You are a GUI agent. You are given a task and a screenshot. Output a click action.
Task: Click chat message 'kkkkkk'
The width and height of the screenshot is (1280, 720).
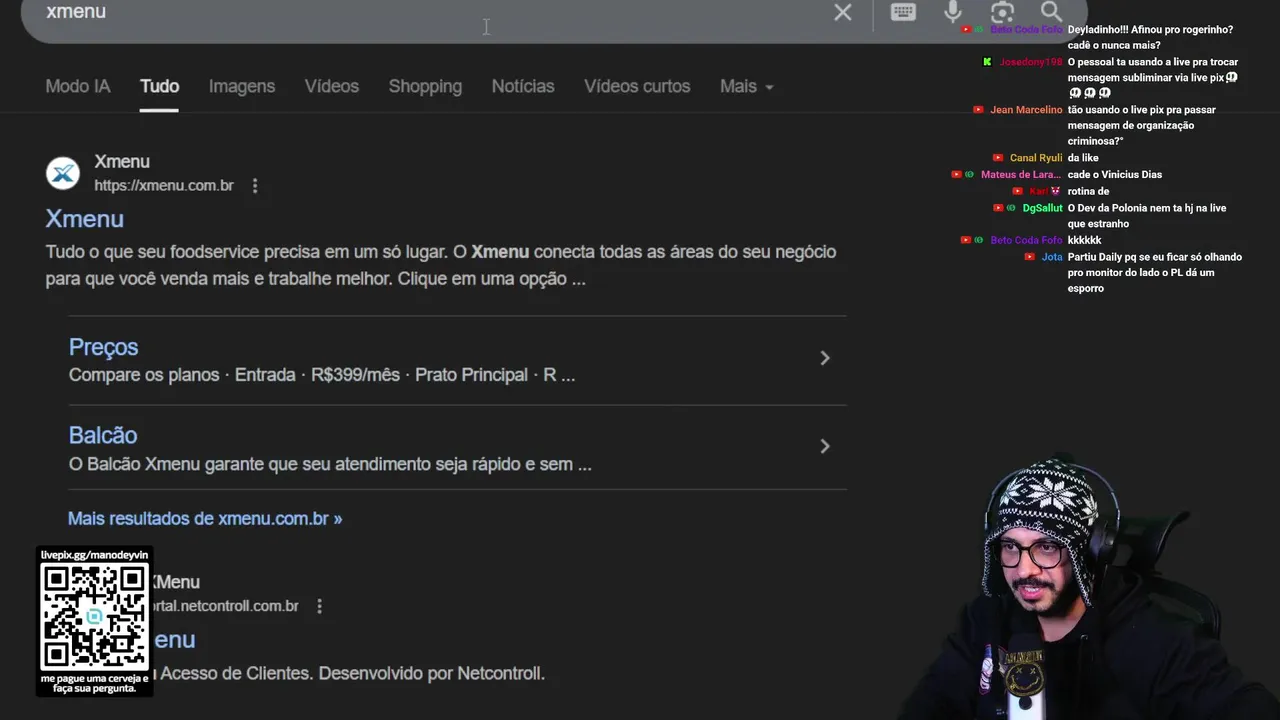[x=1084, y=240]
